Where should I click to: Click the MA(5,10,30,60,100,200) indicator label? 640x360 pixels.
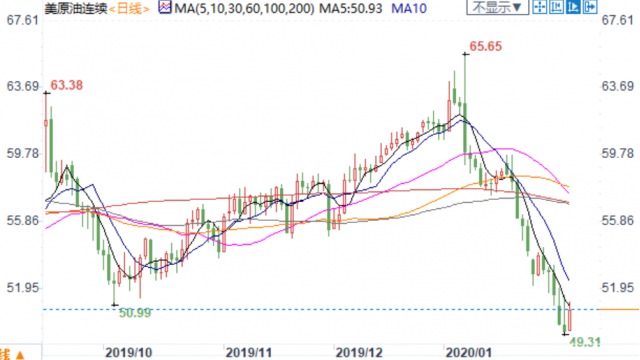point(244,8)
